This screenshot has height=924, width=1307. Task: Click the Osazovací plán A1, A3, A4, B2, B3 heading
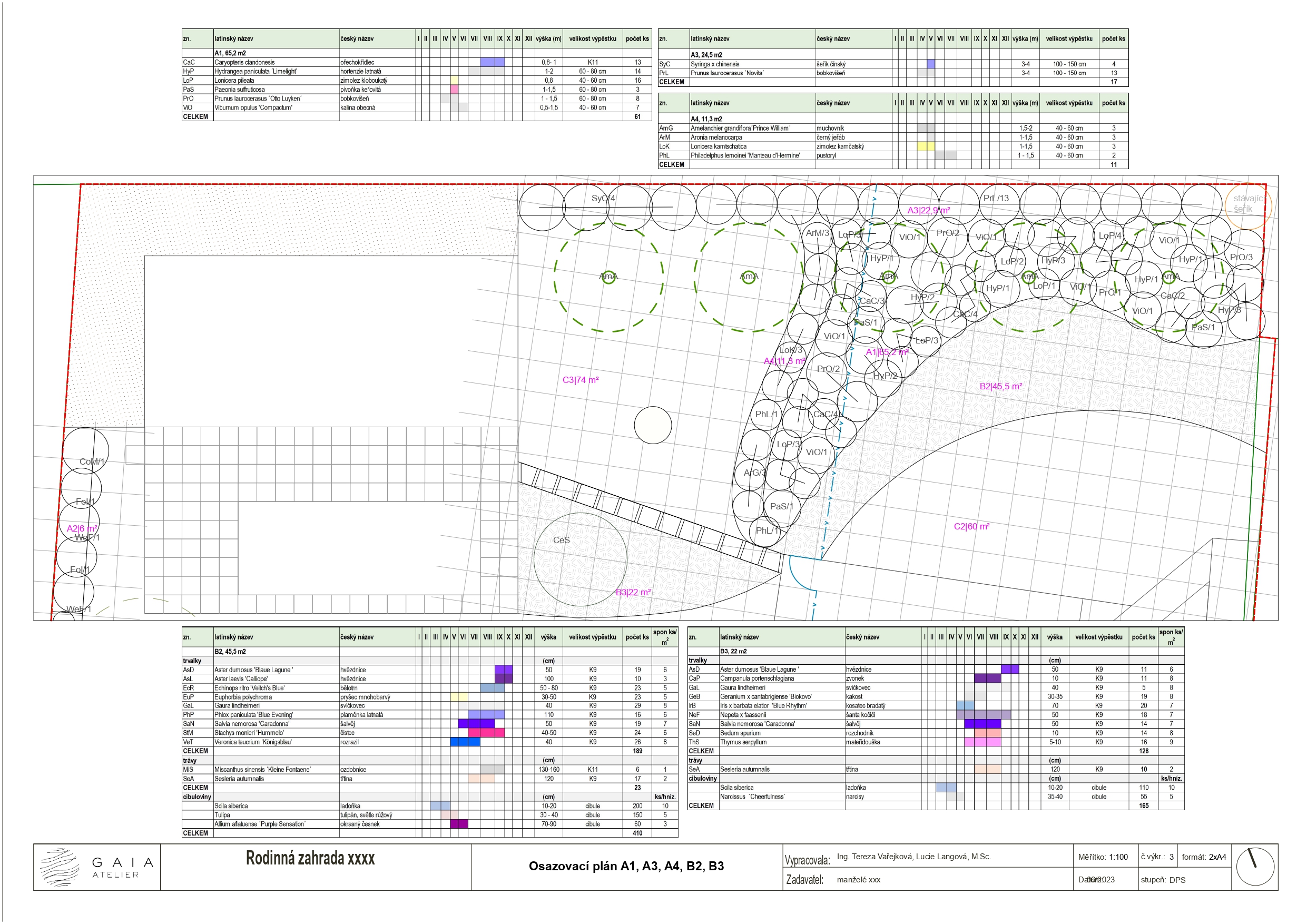(626, 866)
